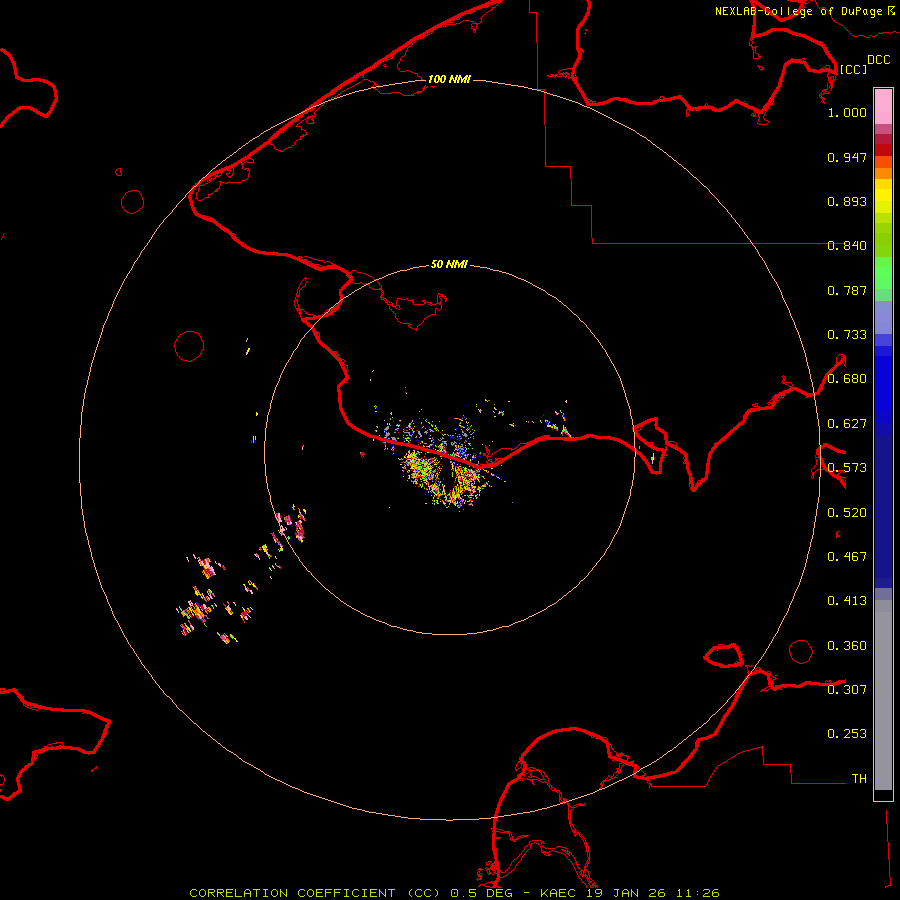Click the [CC] product label
Screen dimensions: 900x900
853,69
